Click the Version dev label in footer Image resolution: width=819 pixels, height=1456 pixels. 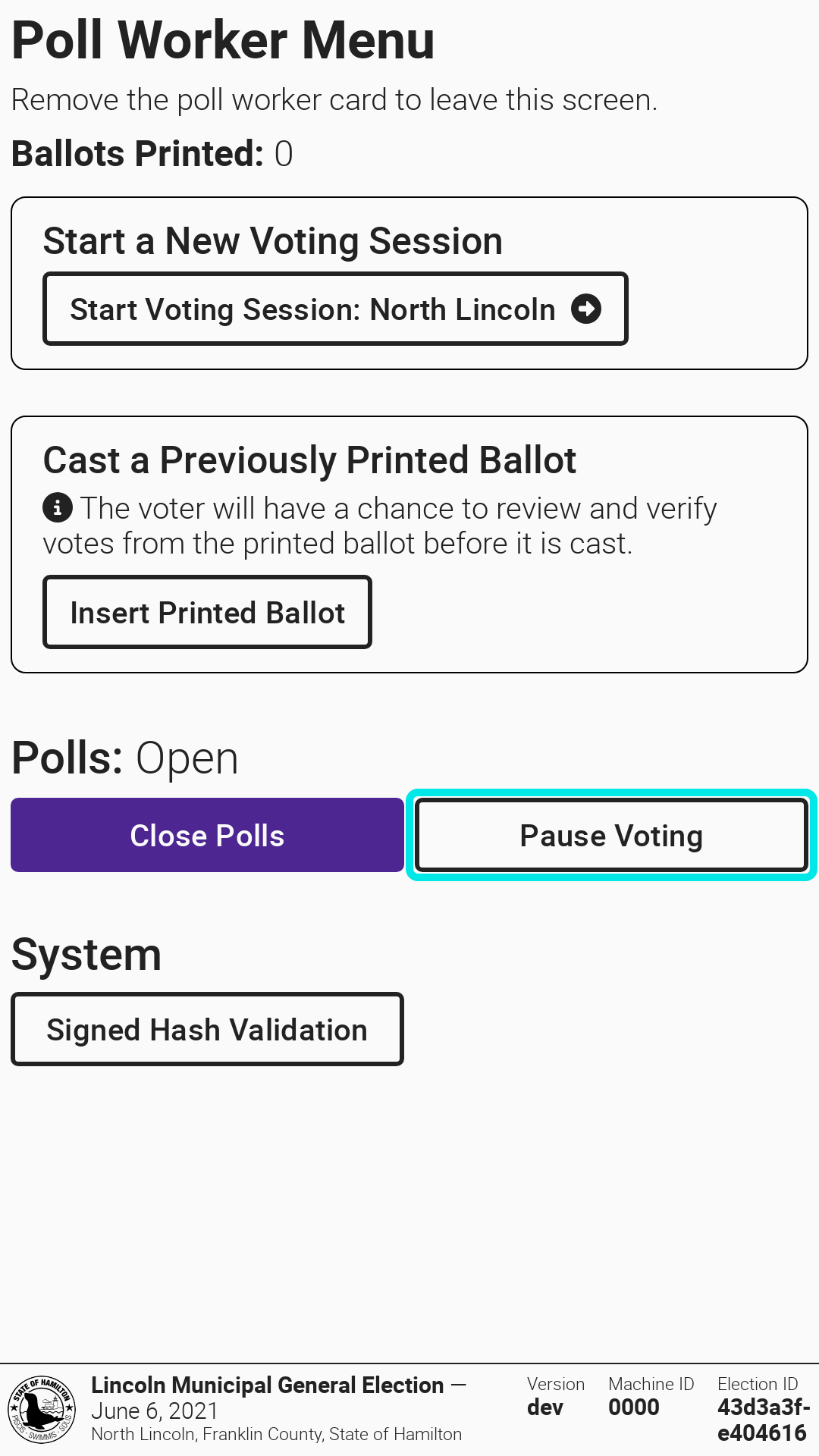pos(555,1396)
